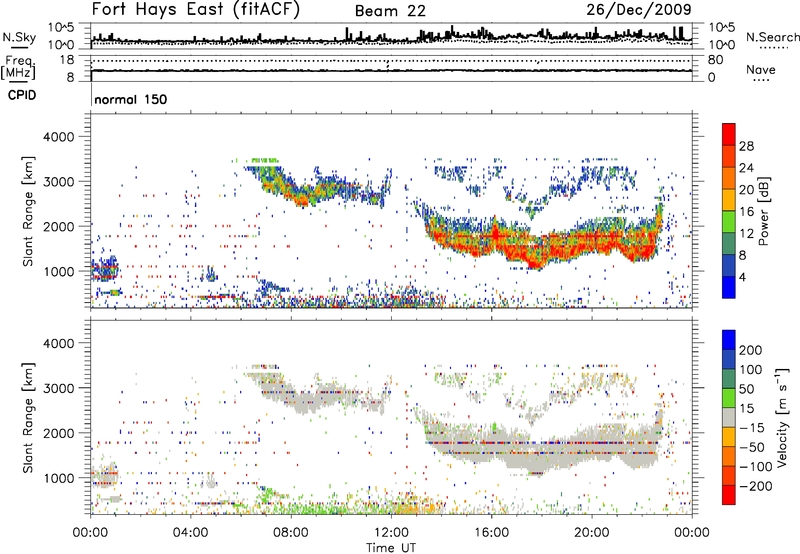800x554 pixels.
Task: Click the '04:00' time axis tick
Action: 191,532
